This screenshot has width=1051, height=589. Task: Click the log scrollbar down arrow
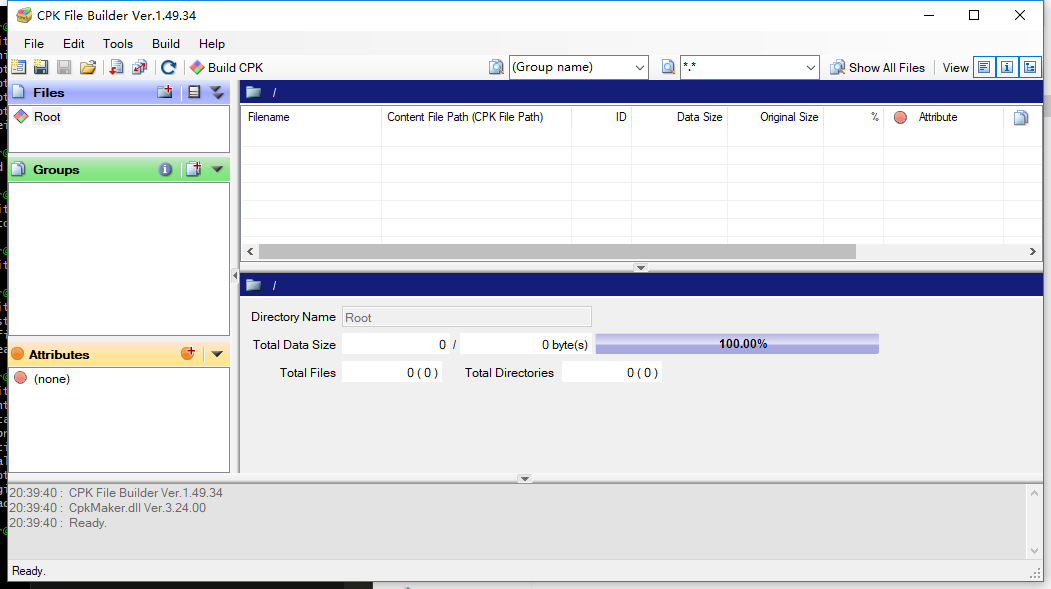pyautogui.click(x=1034, y=551)
